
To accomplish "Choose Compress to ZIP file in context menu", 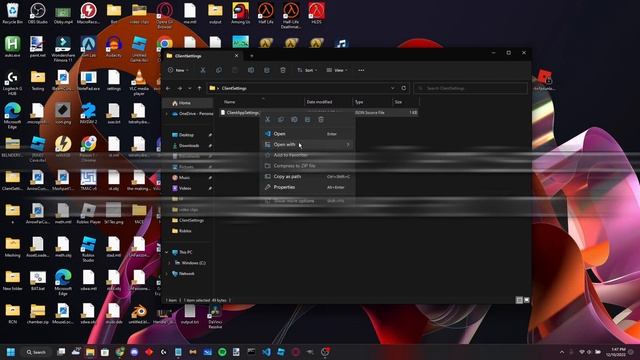I will [x=308, y=166].
